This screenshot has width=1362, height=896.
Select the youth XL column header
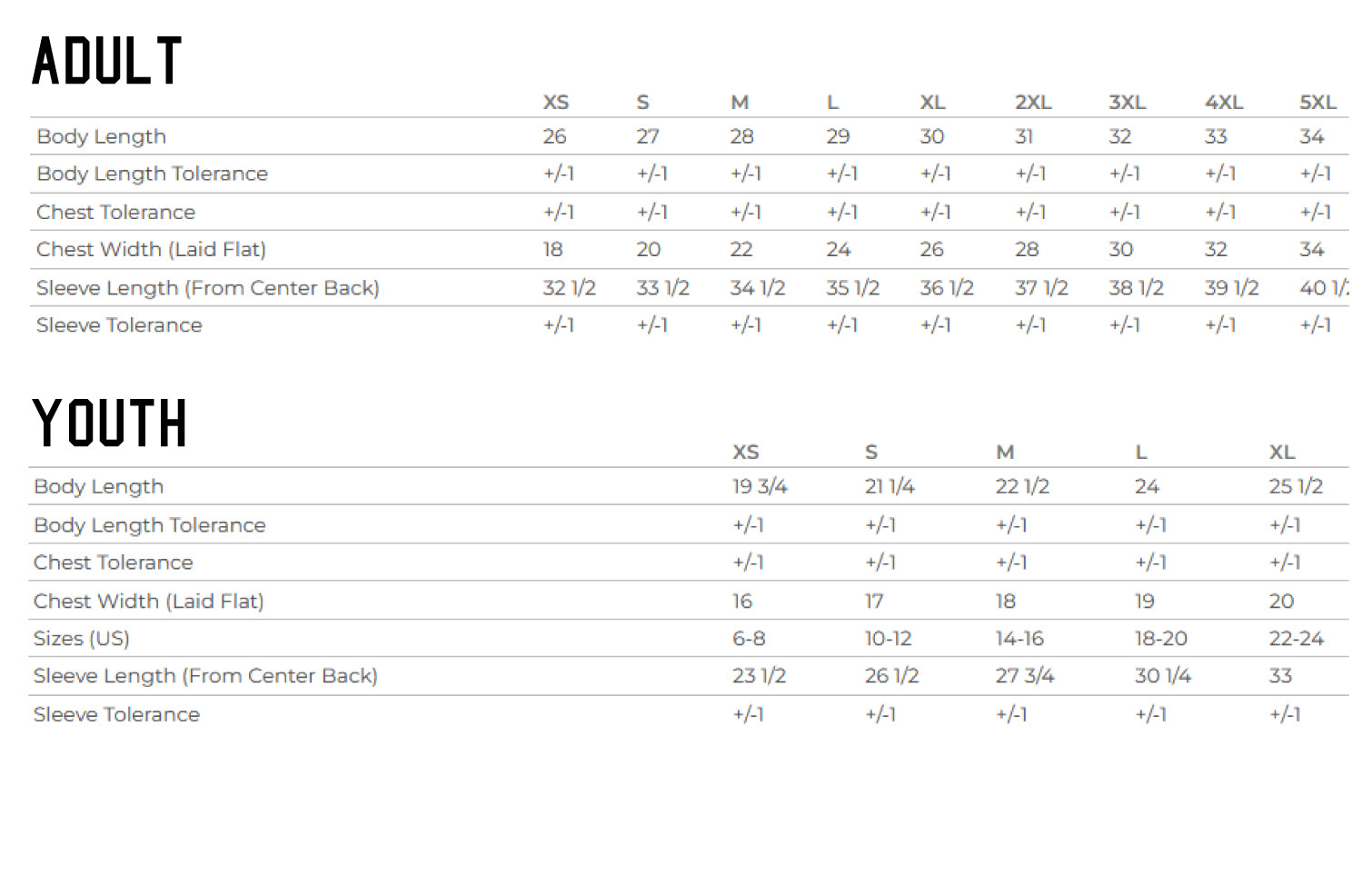click(1282, 452)
